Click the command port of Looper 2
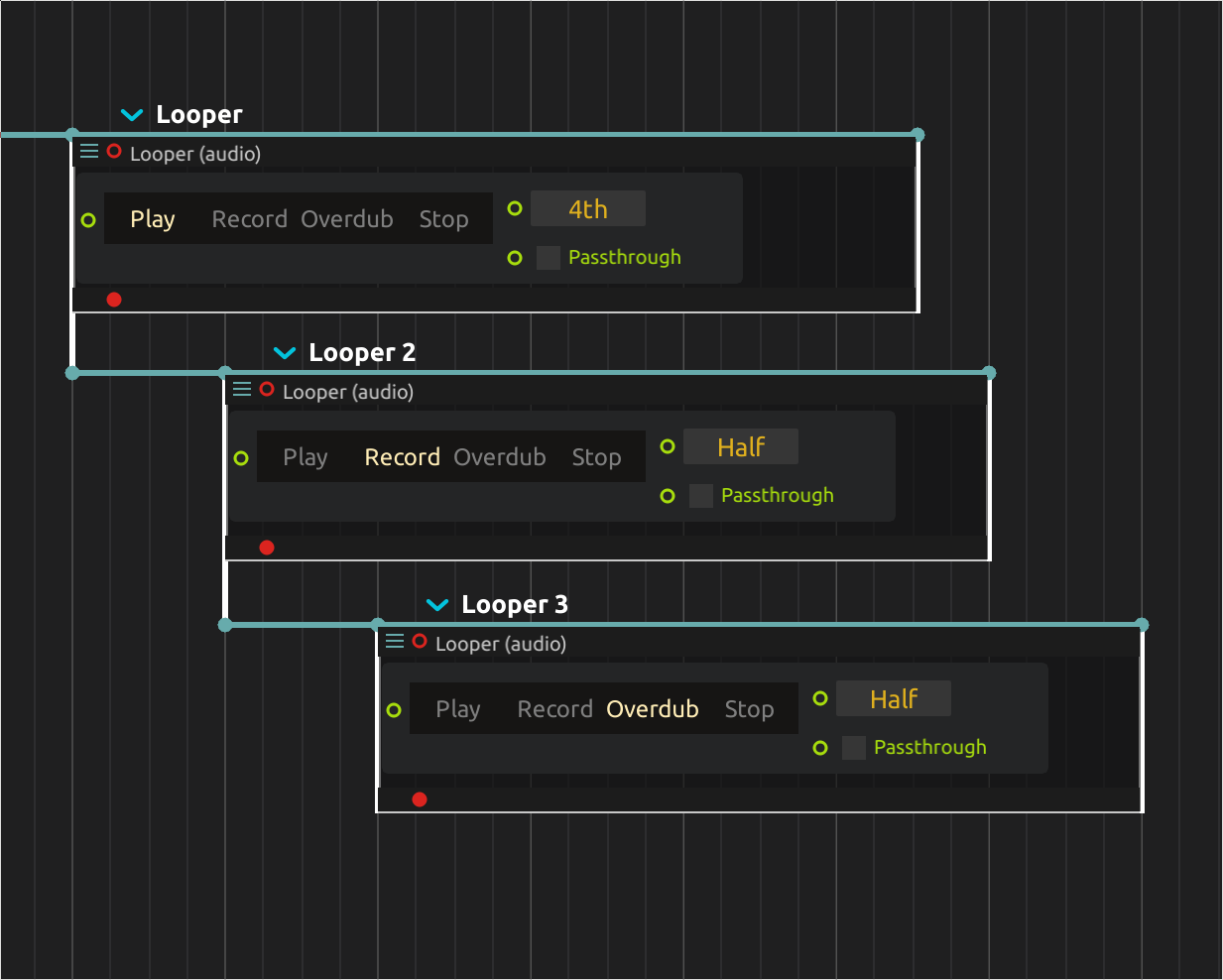The image size is (1223, 980). coord(241,458)
